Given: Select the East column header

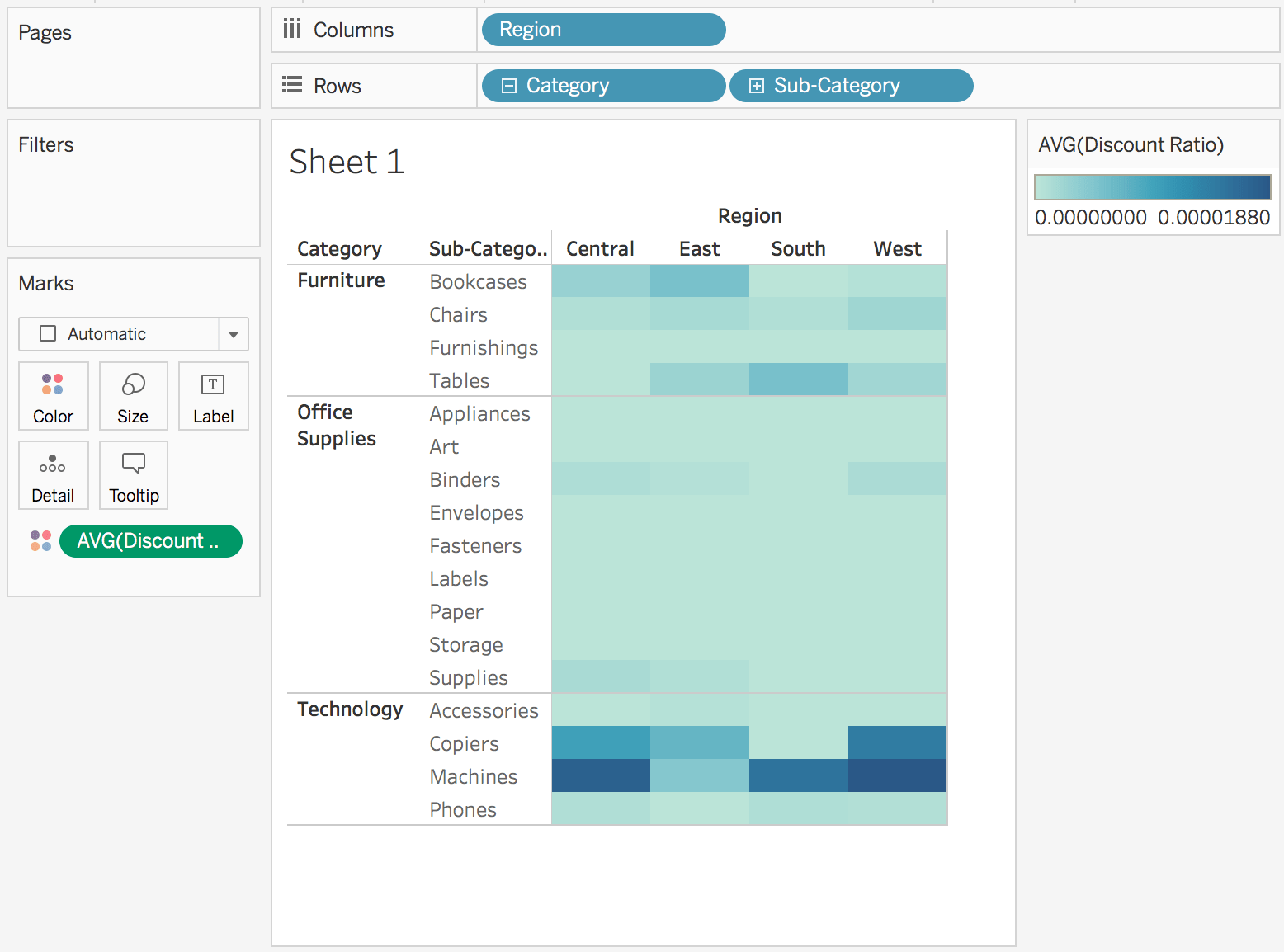Looking at the screenshot, I should click(699, 248).
